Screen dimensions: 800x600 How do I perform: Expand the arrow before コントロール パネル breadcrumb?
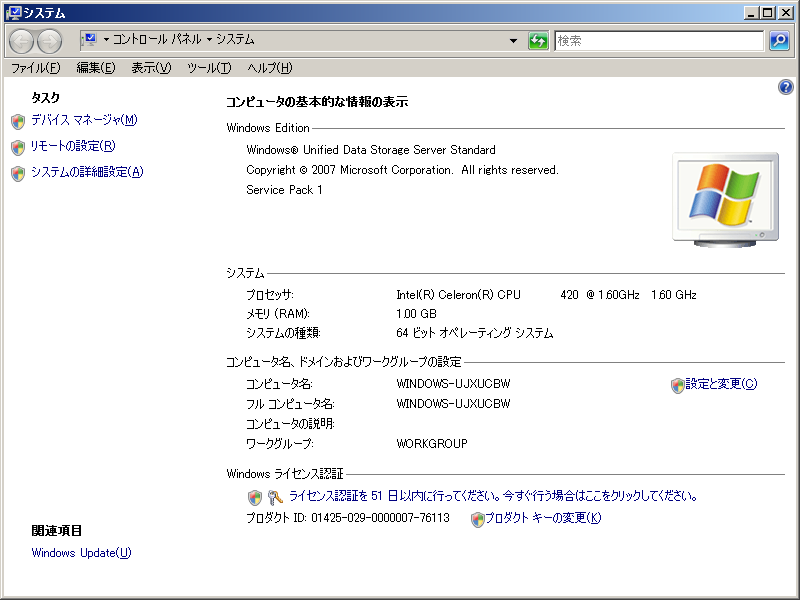point(106,39)
